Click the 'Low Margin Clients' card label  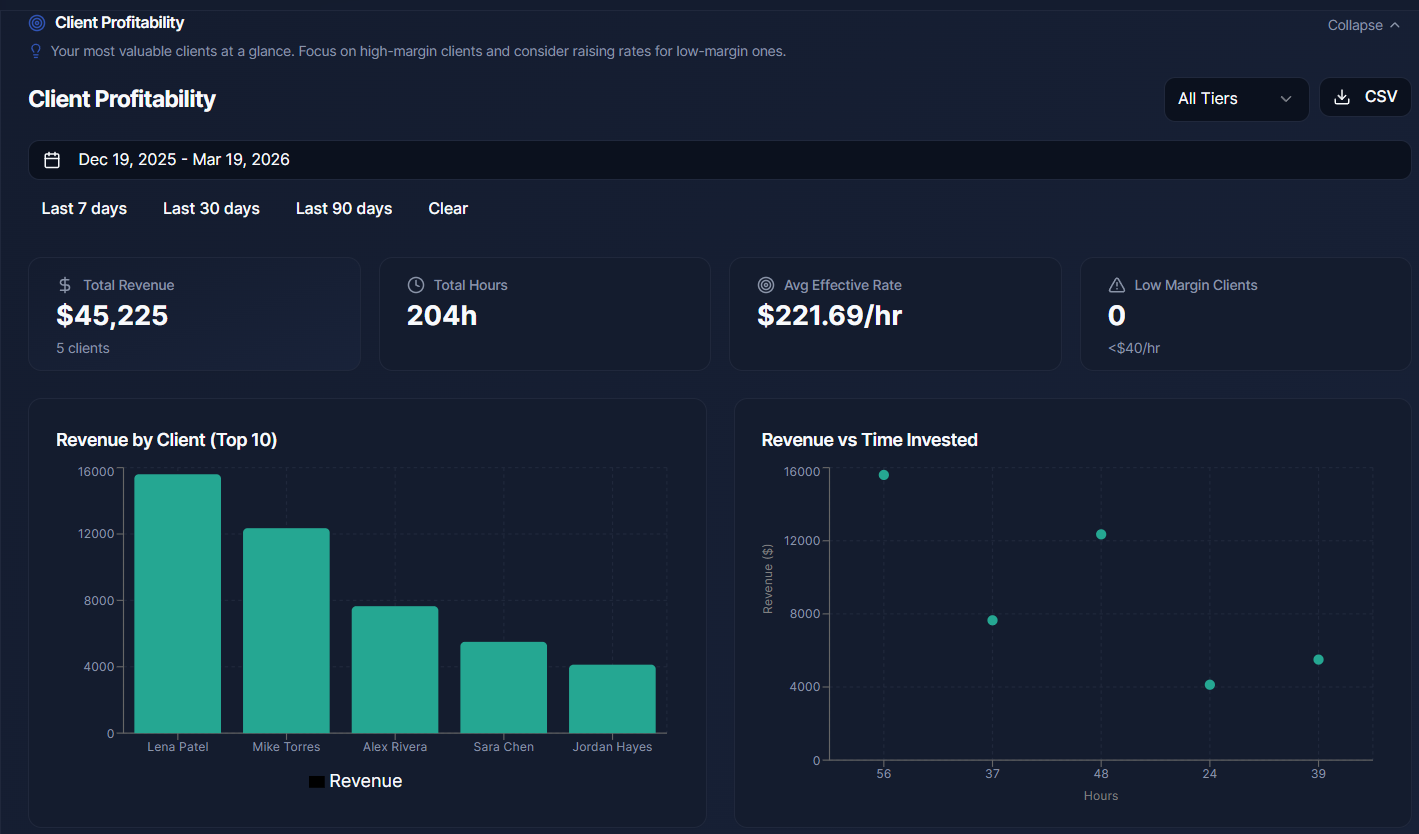pyautogui.click(x=1196, y=285)
